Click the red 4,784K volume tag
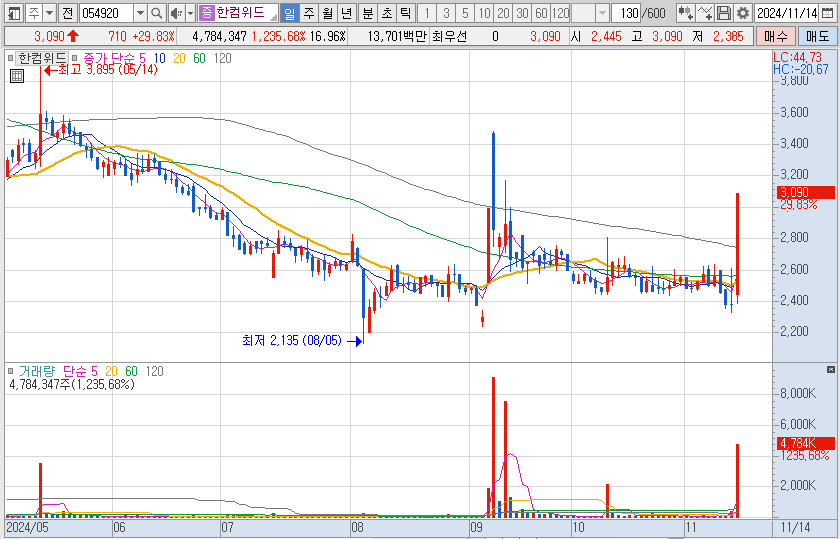Image resolution: width=840 pixels, height=539 pixels. 805,443
